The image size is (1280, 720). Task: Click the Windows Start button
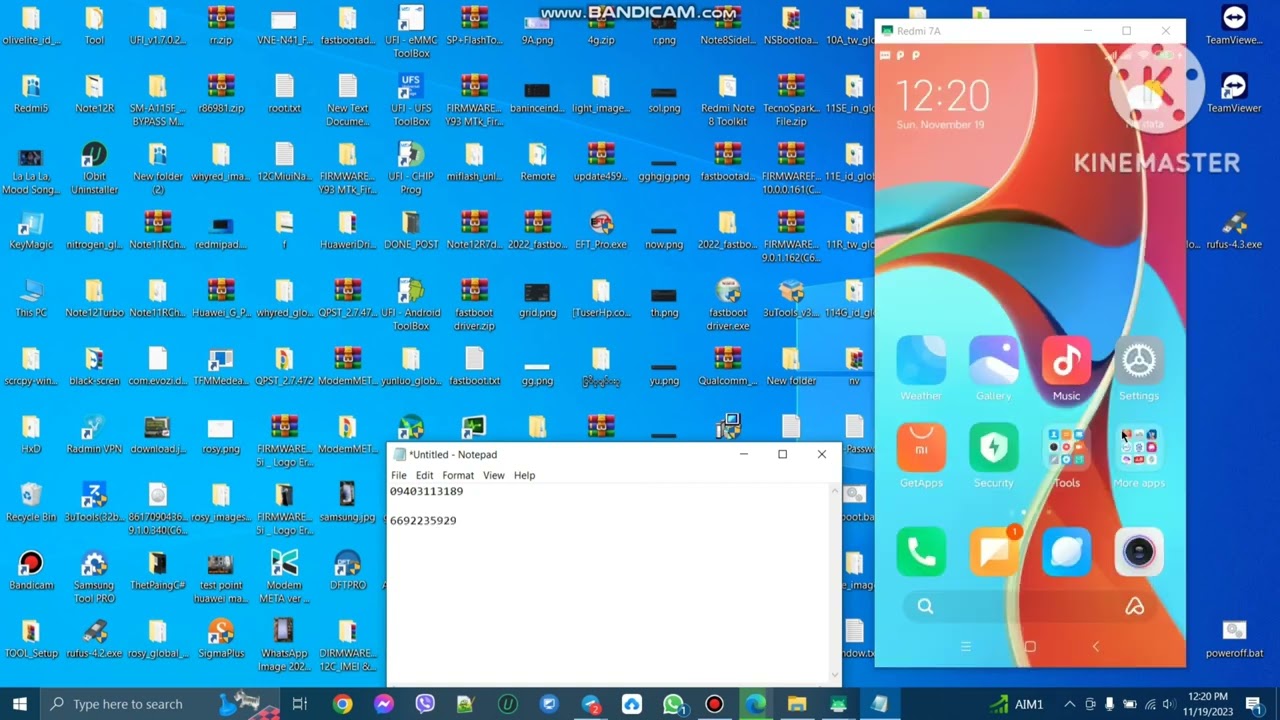20,704
